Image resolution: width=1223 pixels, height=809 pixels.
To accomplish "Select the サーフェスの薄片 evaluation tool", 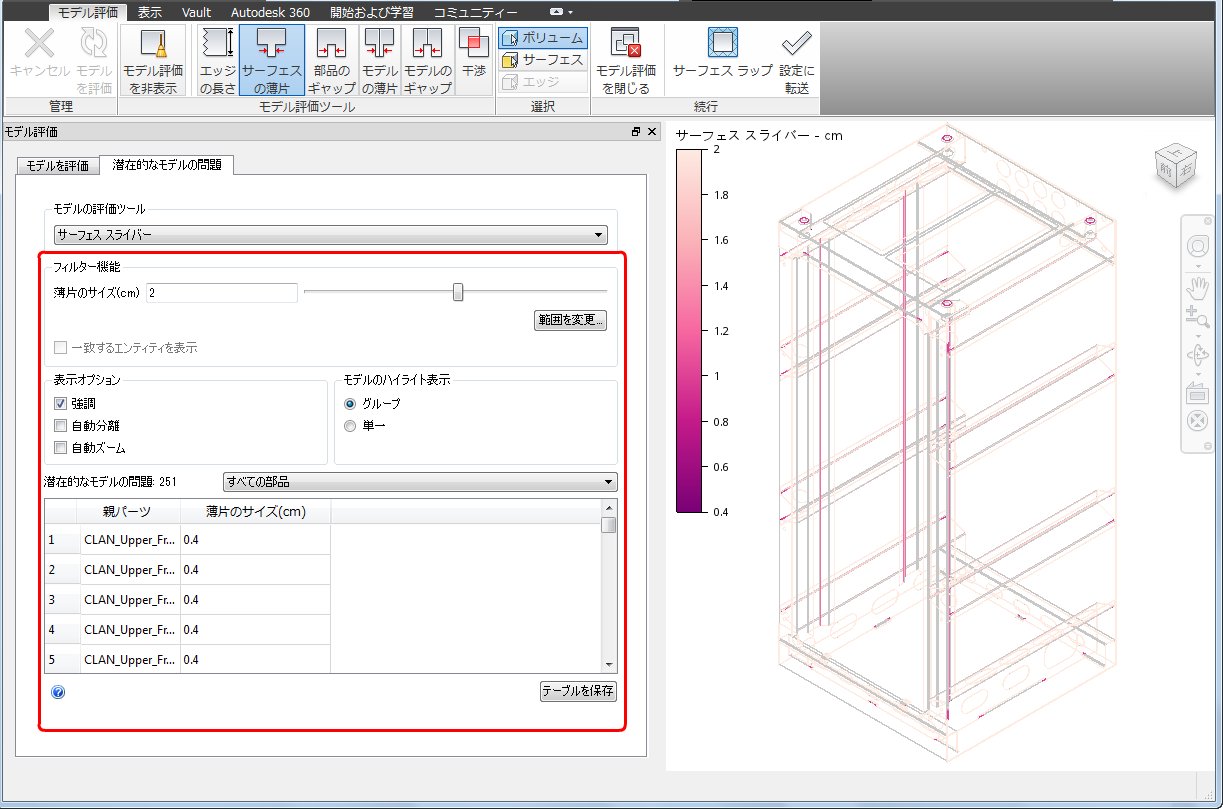I will tap(272, 60).
